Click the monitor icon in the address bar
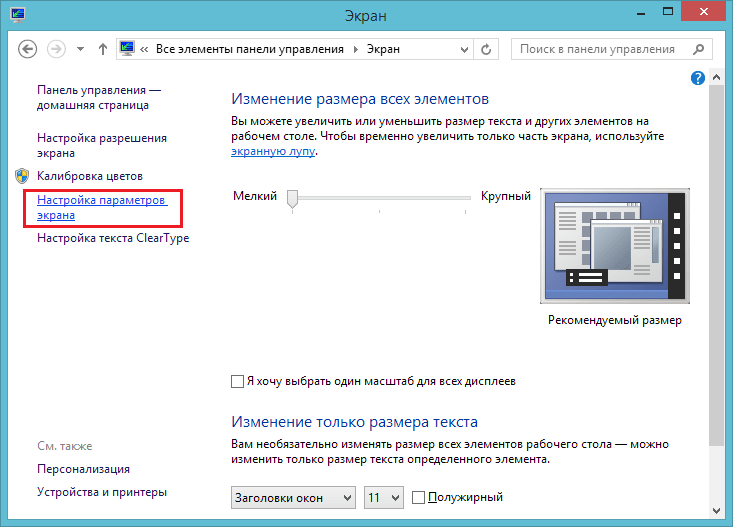733x527 pixels. tap(127, 49)
